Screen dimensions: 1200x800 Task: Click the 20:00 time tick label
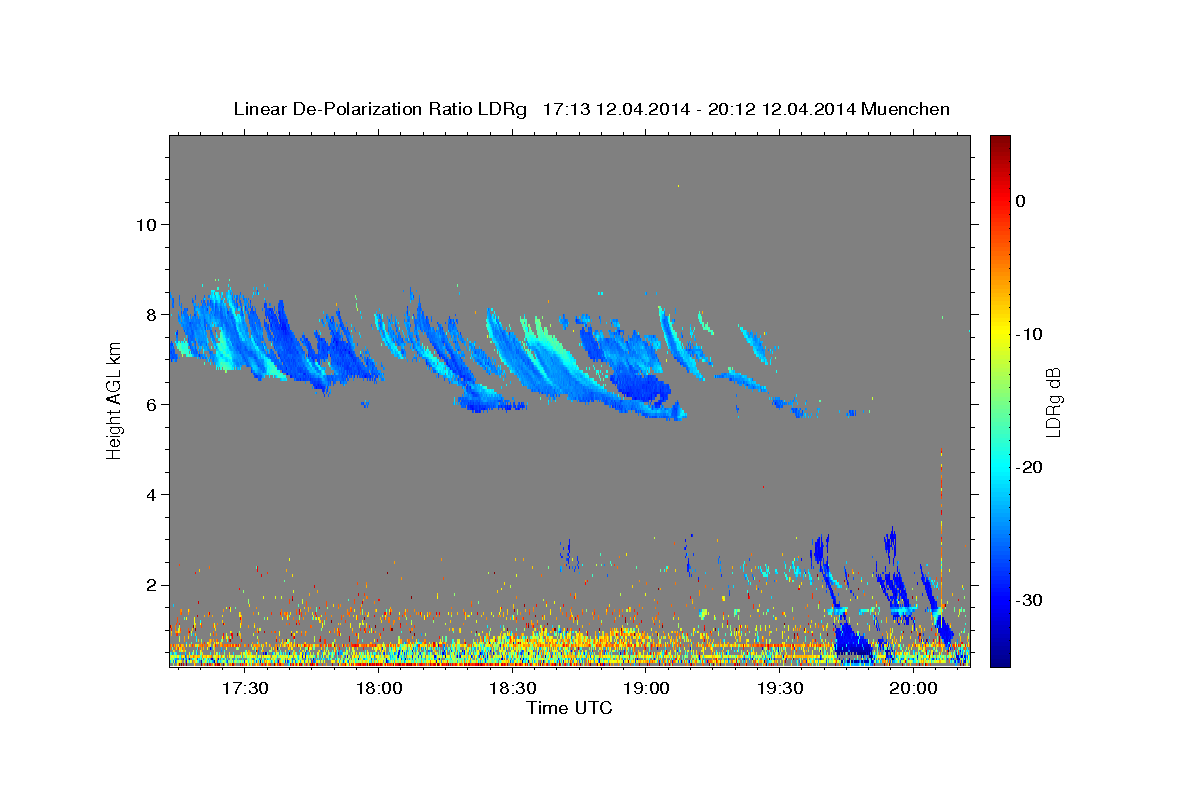pyautogui.click(x=914, y=688)
